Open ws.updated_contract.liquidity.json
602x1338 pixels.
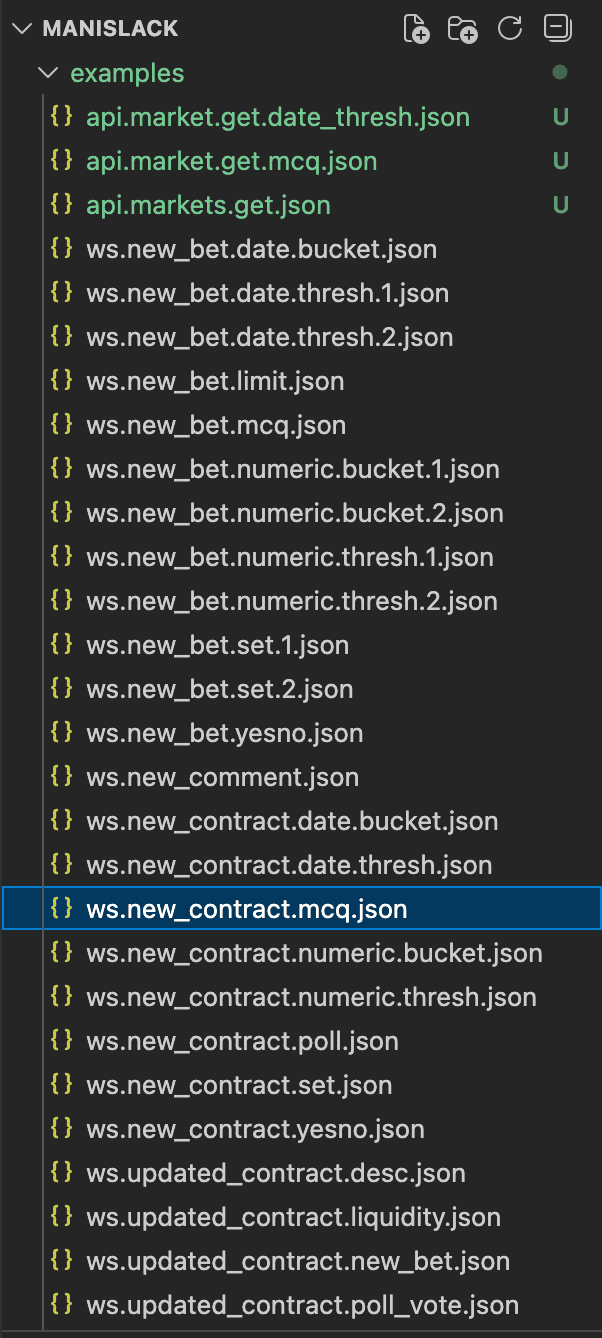293,1217
